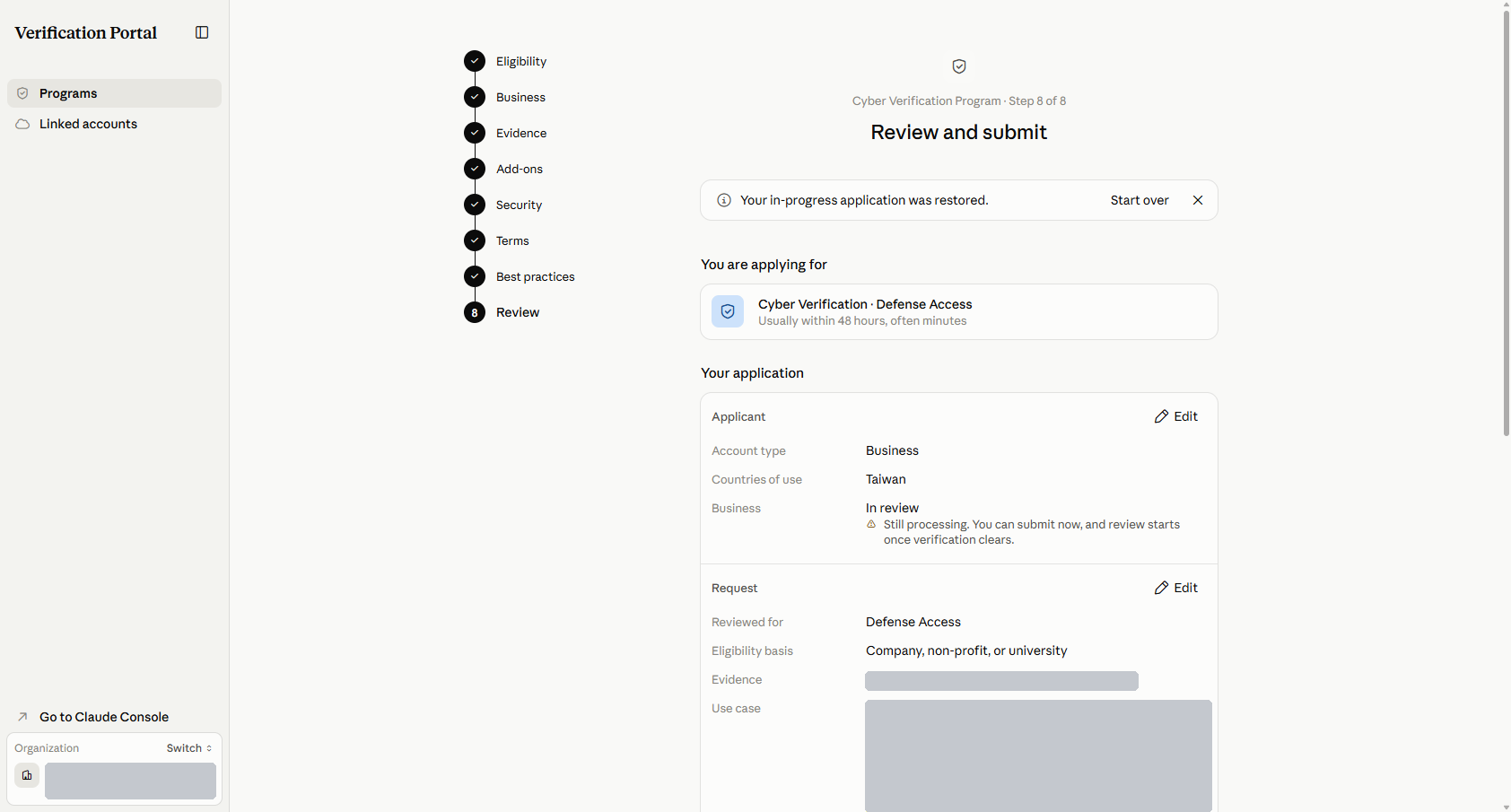Click the Taiwan countries of use value
The width and height of the screenshot is (1511, 812).
coord(886,479)
